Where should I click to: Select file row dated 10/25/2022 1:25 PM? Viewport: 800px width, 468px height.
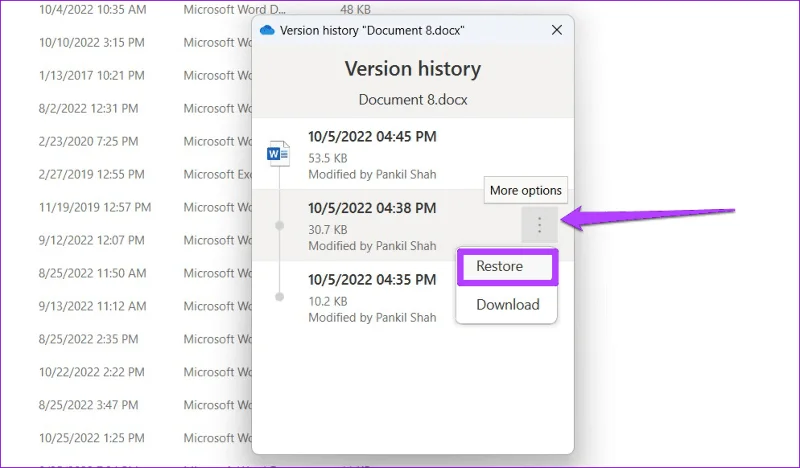[145, 437]
